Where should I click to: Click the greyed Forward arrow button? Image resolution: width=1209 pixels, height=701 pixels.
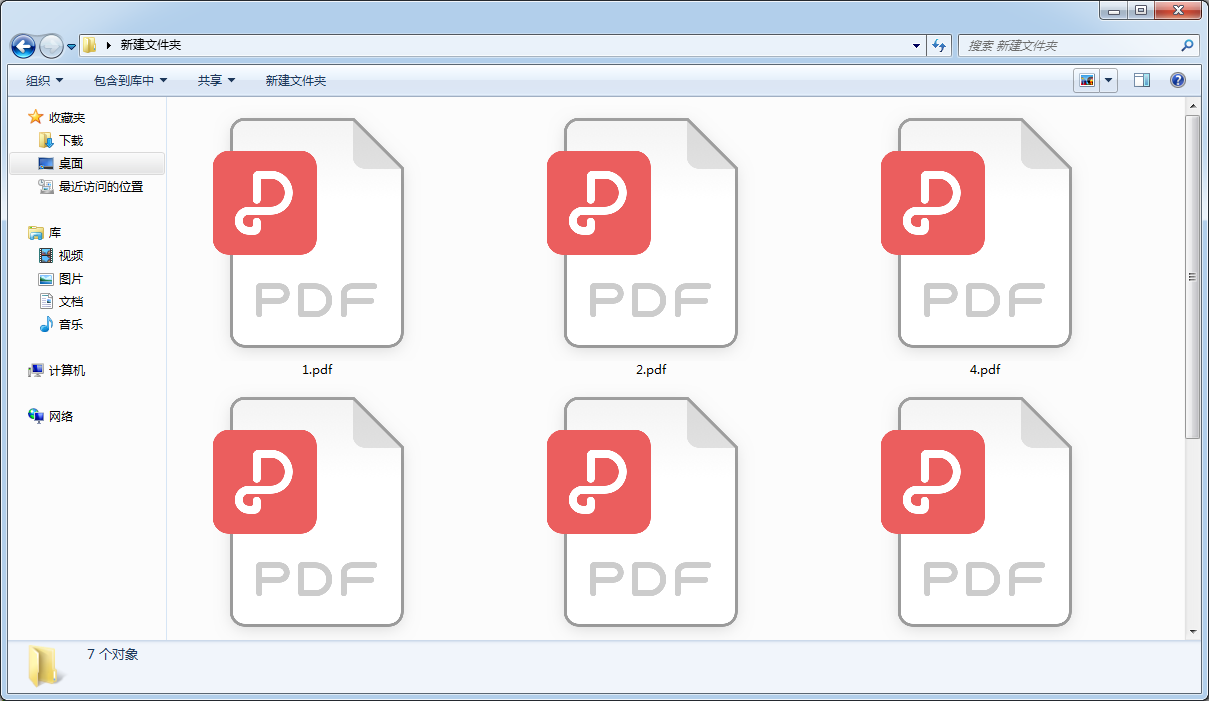pos(51,46)
